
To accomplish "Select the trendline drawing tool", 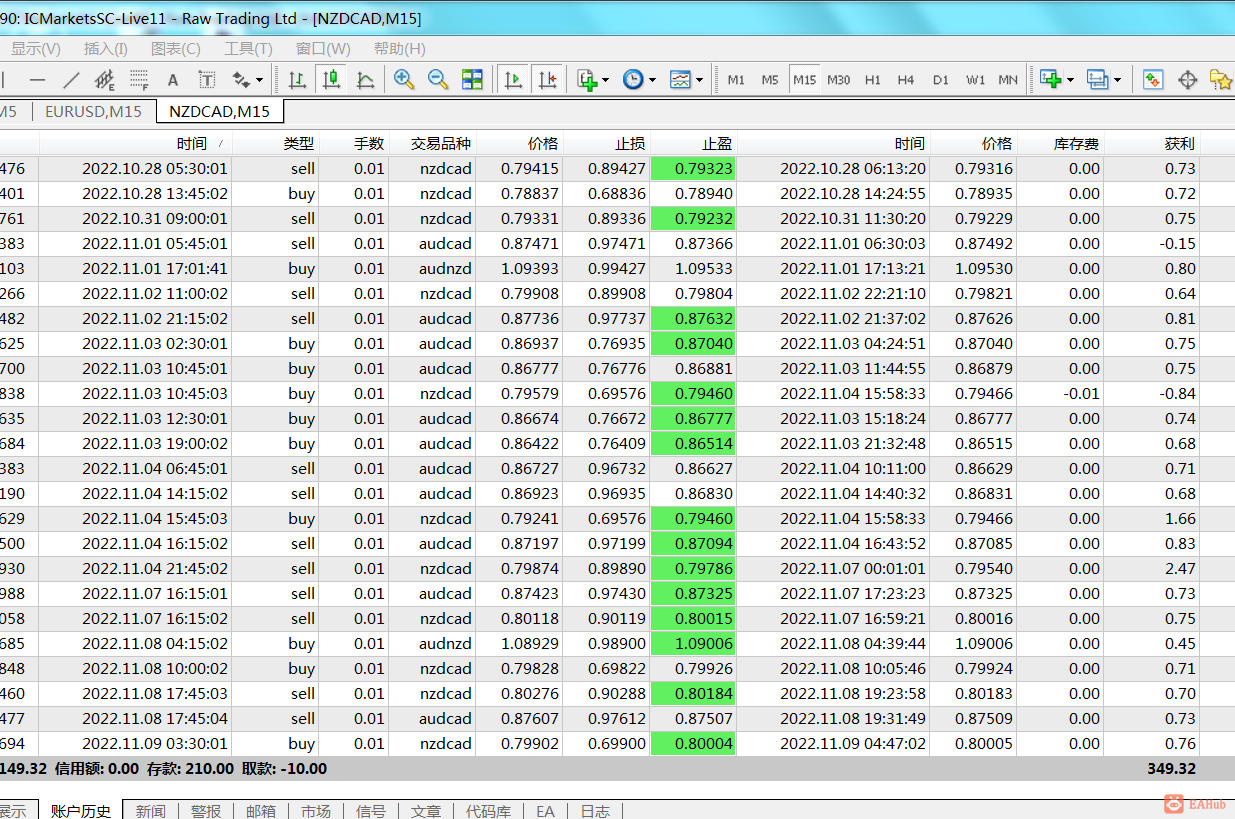I will click(71, 80).
